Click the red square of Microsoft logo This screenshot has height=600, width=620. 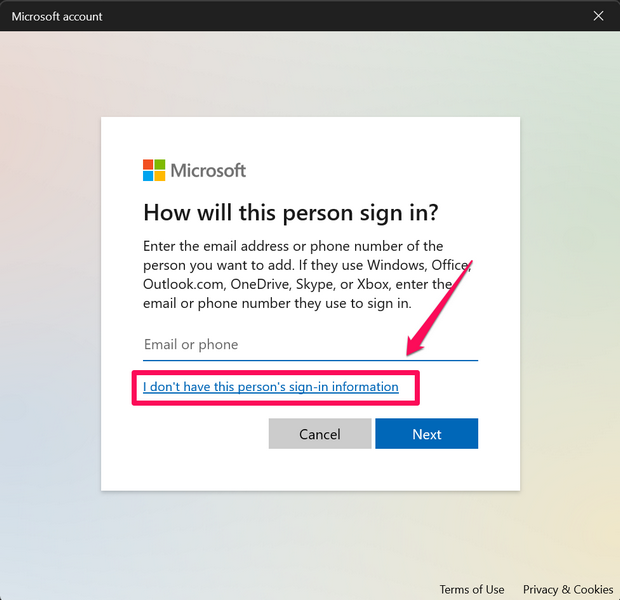point(148,164)
